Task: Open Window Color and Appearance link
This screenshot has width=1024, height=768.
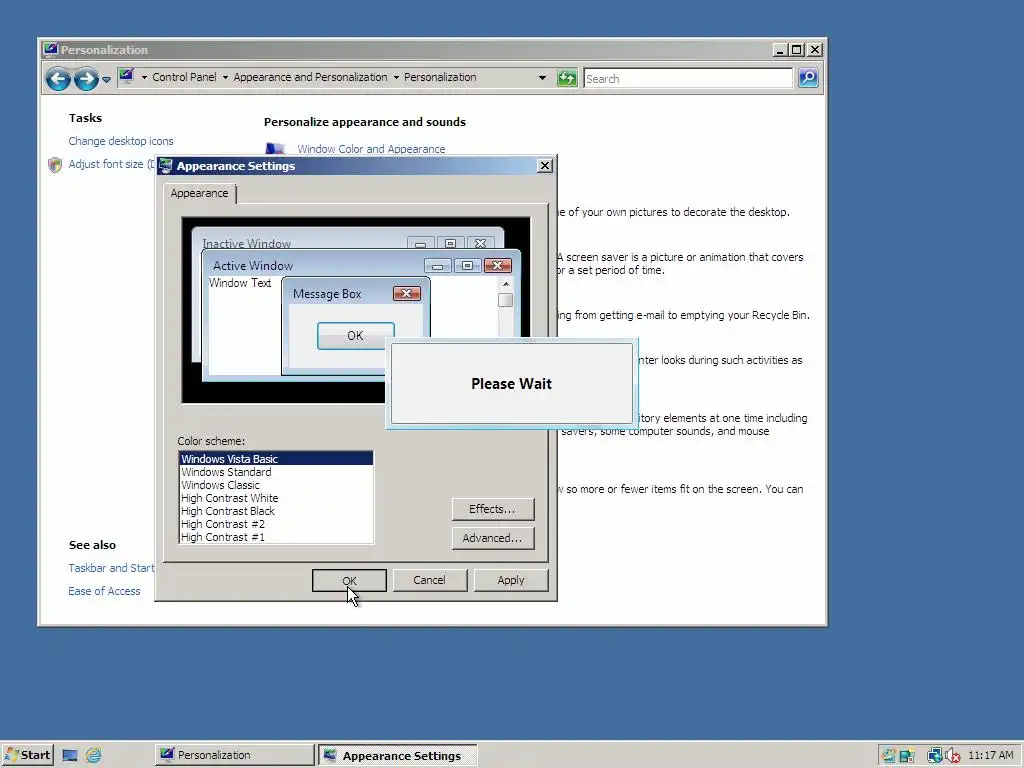Action: click(371, 149)
